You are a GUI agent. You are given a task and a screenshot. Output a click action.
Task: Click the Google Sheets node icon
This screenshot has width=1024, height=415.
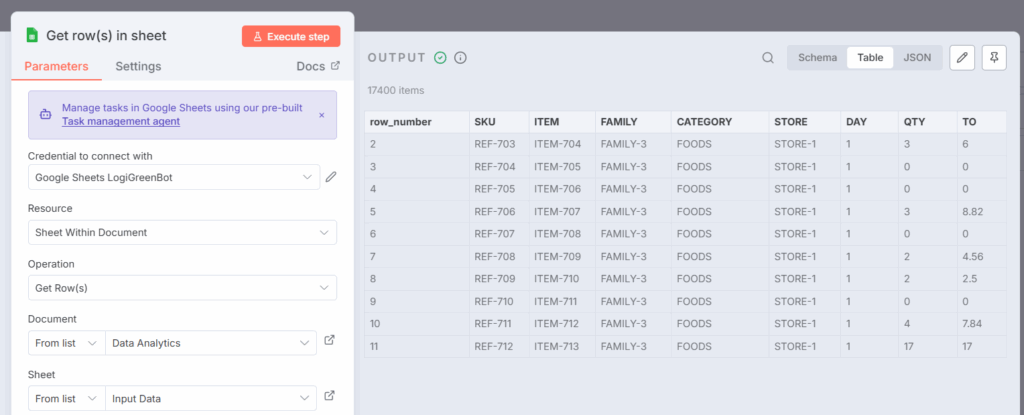click(32, 36)
